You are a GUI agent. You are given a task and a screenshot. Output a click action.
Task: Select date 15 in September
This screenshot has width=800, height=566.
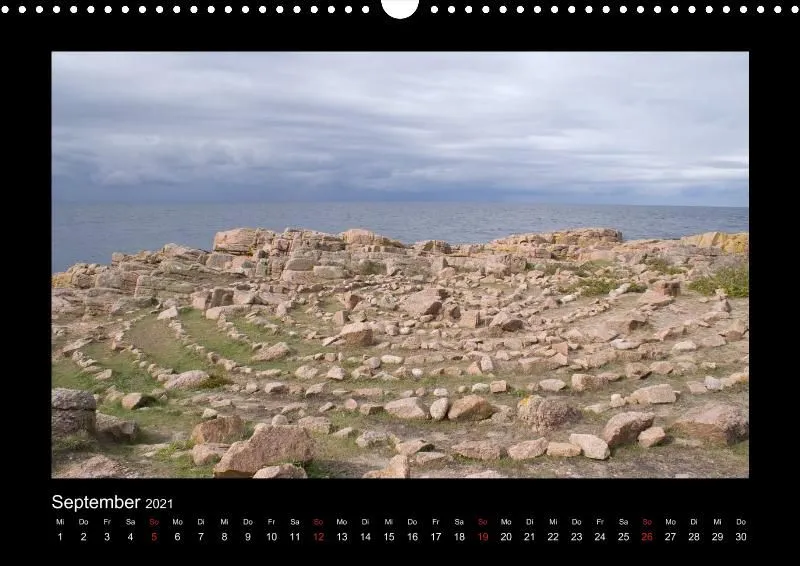pos(389,537)
